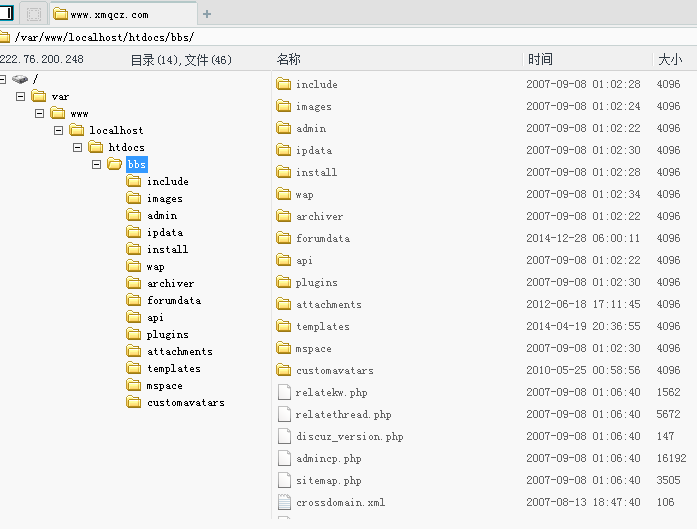Click the relatethread.php file icon
This screenshot has height=529, width=697.
click(284, 414)
